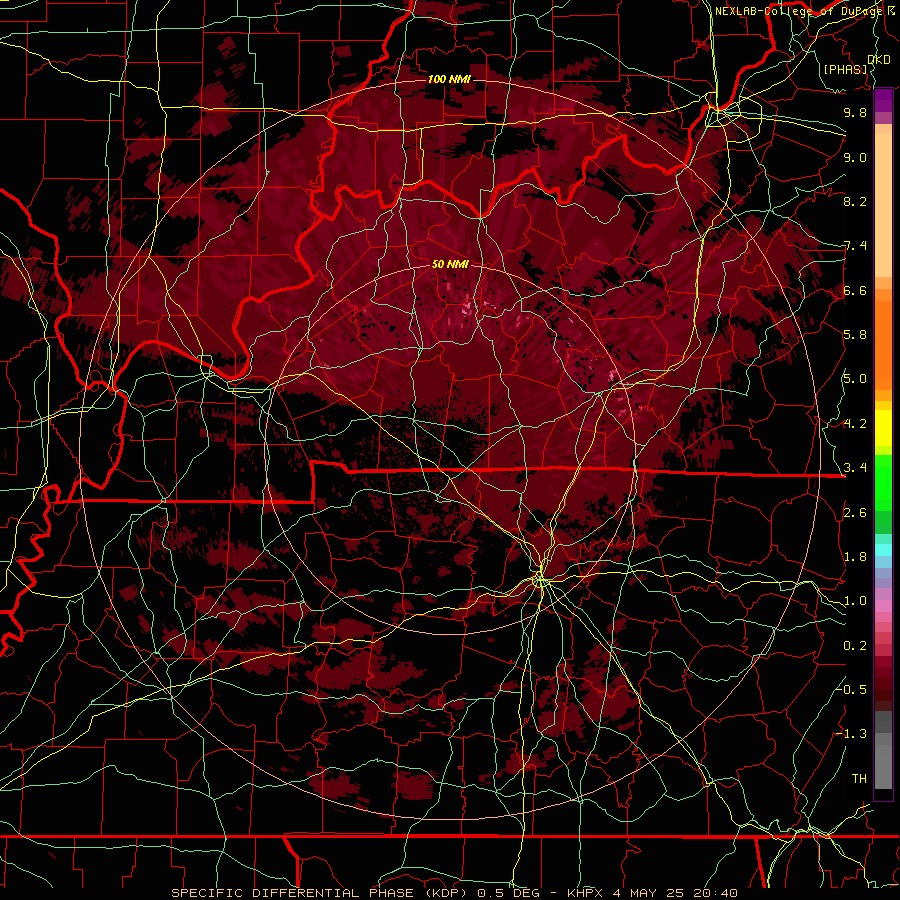This screenshot has height=900, width=900.
Task: Pick the gray bottom segment of the color bar
Action: pyautogui.click(x=883, y=766)
